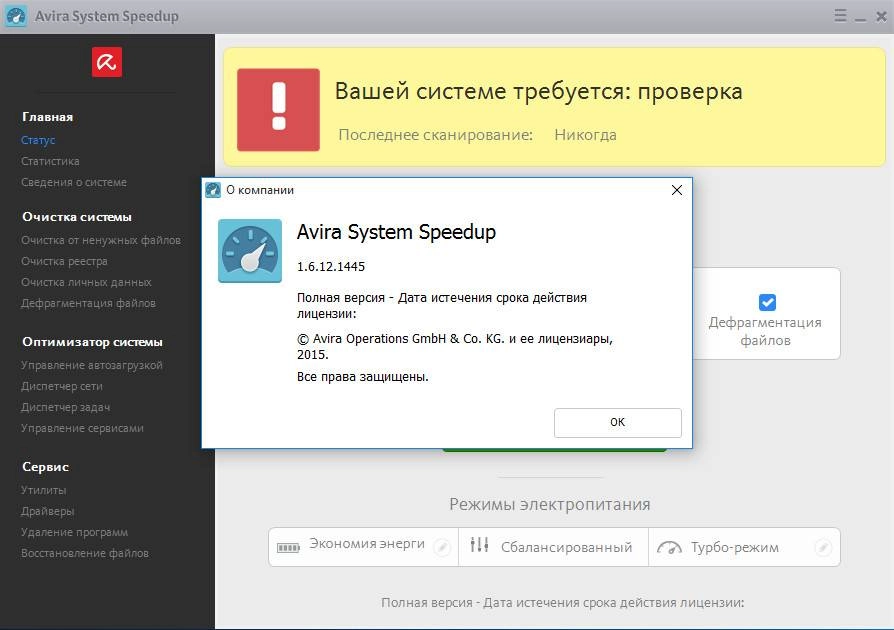This screenshot has height=630, width=894.
Task: Open Дефрагментация файлов in sidebar
Action: (88, 303)
